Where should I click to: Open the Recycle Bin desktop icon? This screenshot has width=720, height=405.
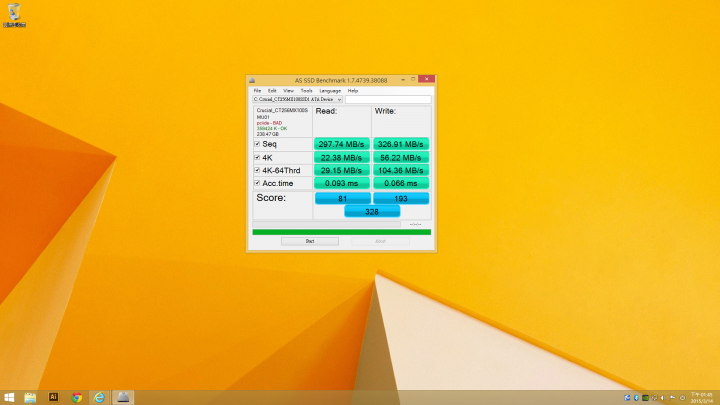(x=14, y=15)
